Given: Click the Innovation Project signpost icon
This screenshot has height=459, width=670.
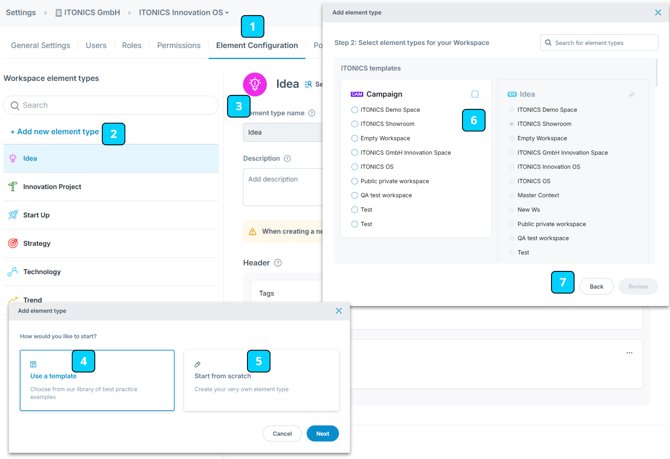Looking at the screenshot, I should click(13, 187).
